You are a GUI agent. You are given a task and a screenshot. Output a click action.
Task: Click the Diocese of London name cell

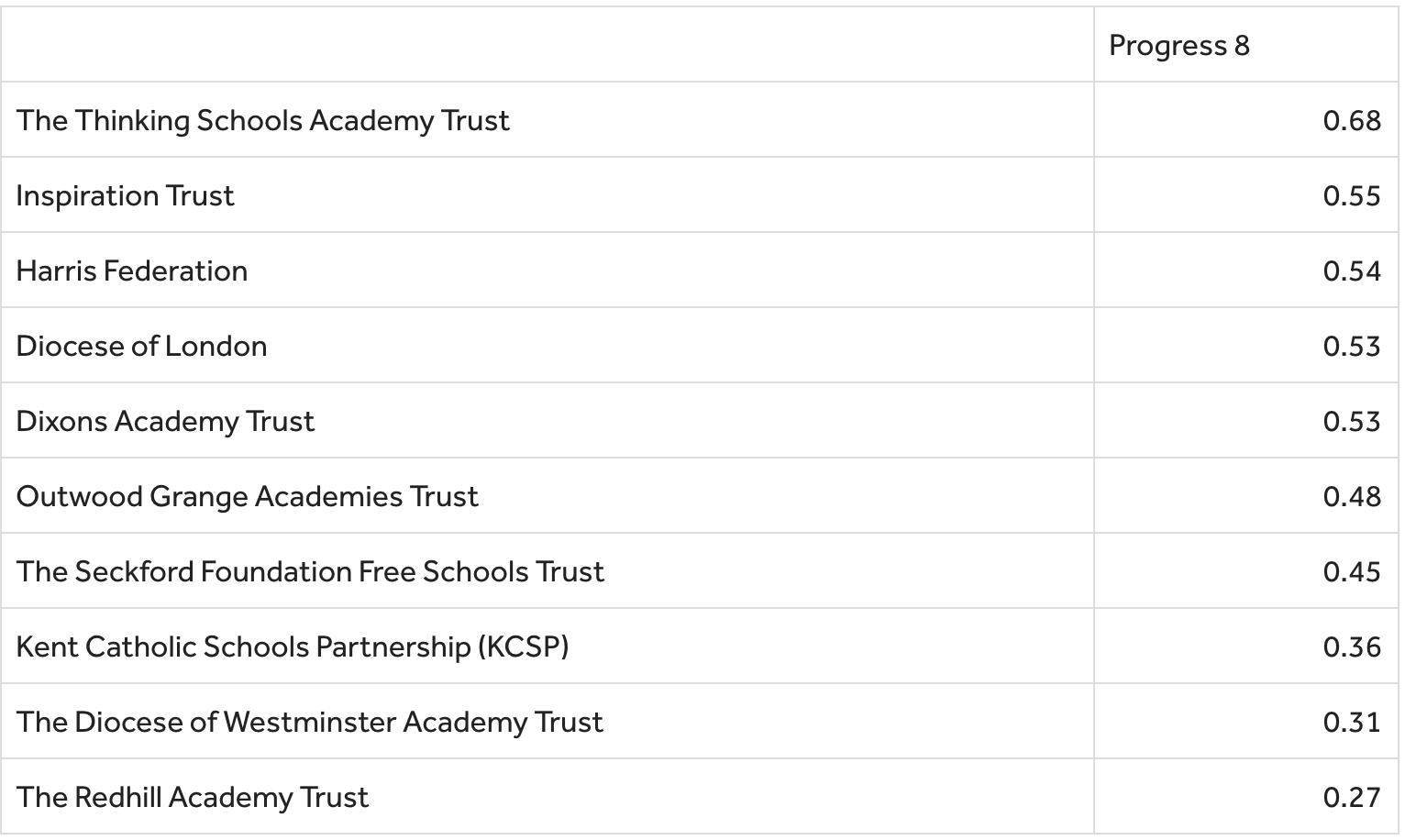(141, 347)
